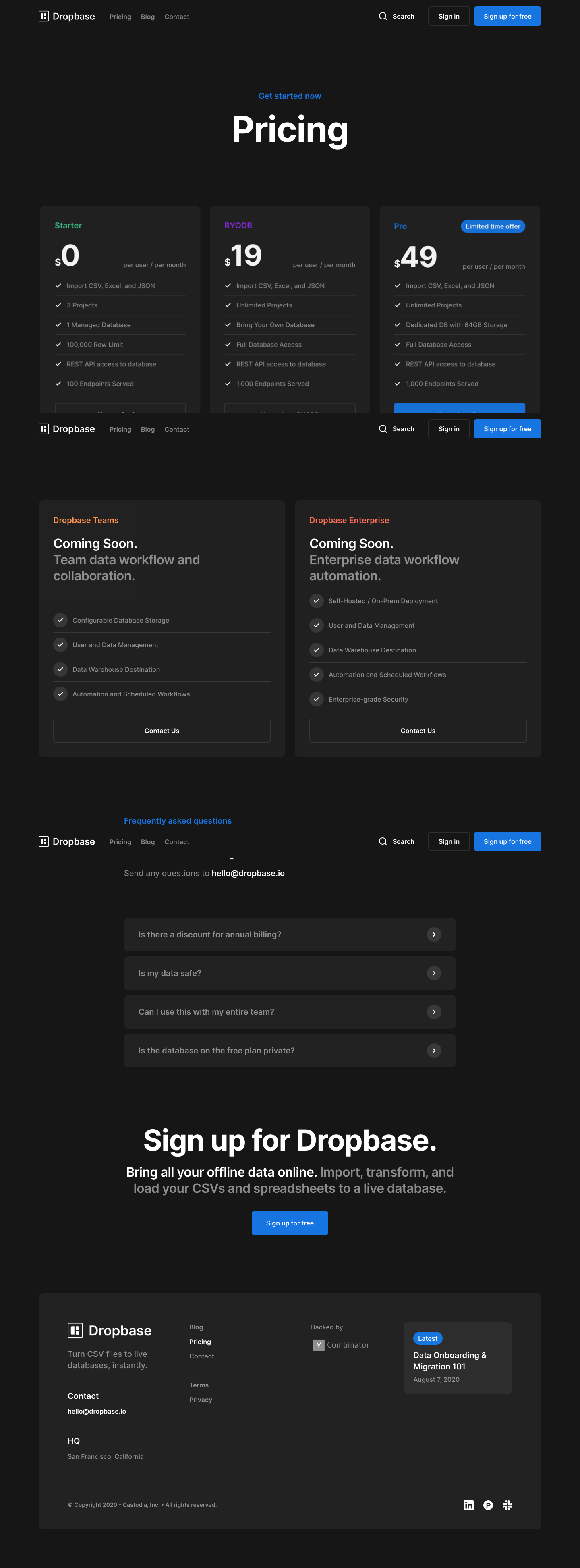Viewport: 580px width, 1568px height.
Task: Click the "San Francisco, California" text under HQ
Action: pyautogui.click(x=106, y=1457)
